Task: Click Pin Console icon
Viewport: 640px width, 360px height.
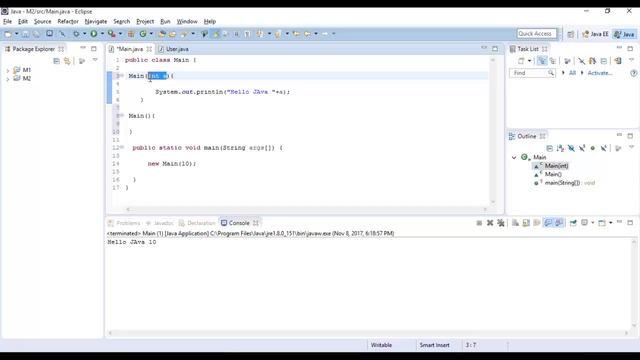Action: pos(573,223)
